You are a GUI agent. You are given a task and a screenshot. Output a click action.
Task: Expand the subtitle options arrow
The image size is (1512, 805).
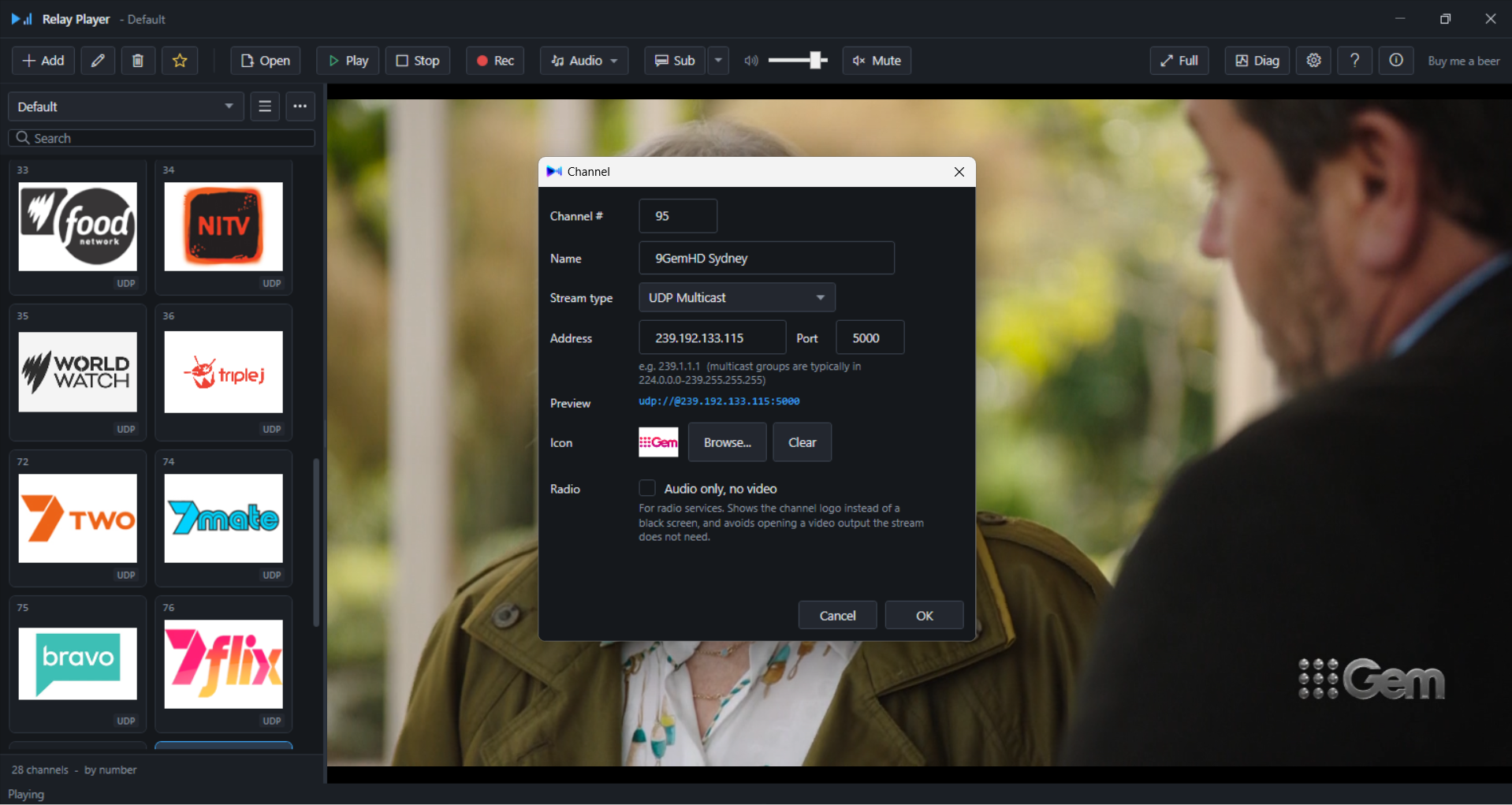click(x=718, y=61)
